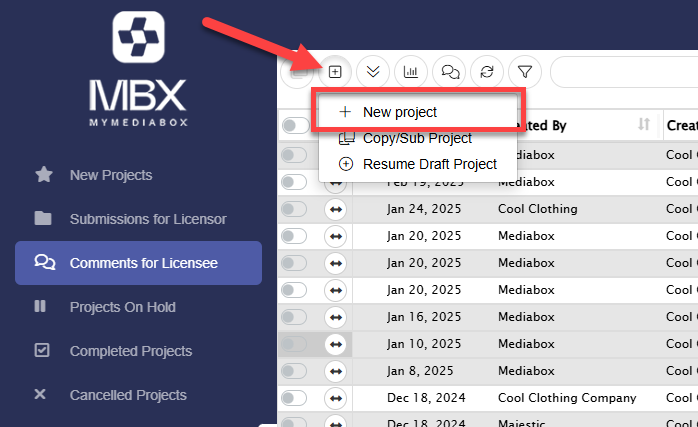
Task: Click the MBX MyMediaBox logo
Action: 138,69
